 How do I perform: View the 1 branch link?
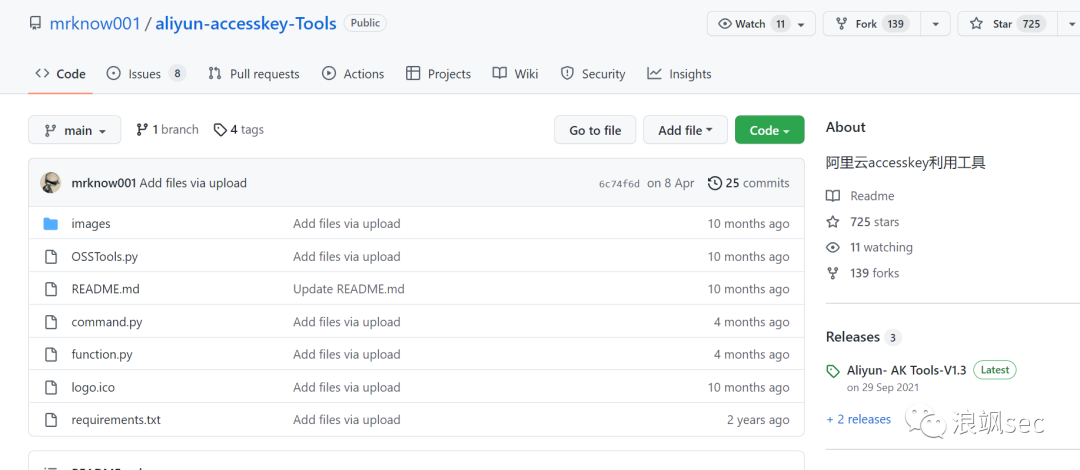167,130
